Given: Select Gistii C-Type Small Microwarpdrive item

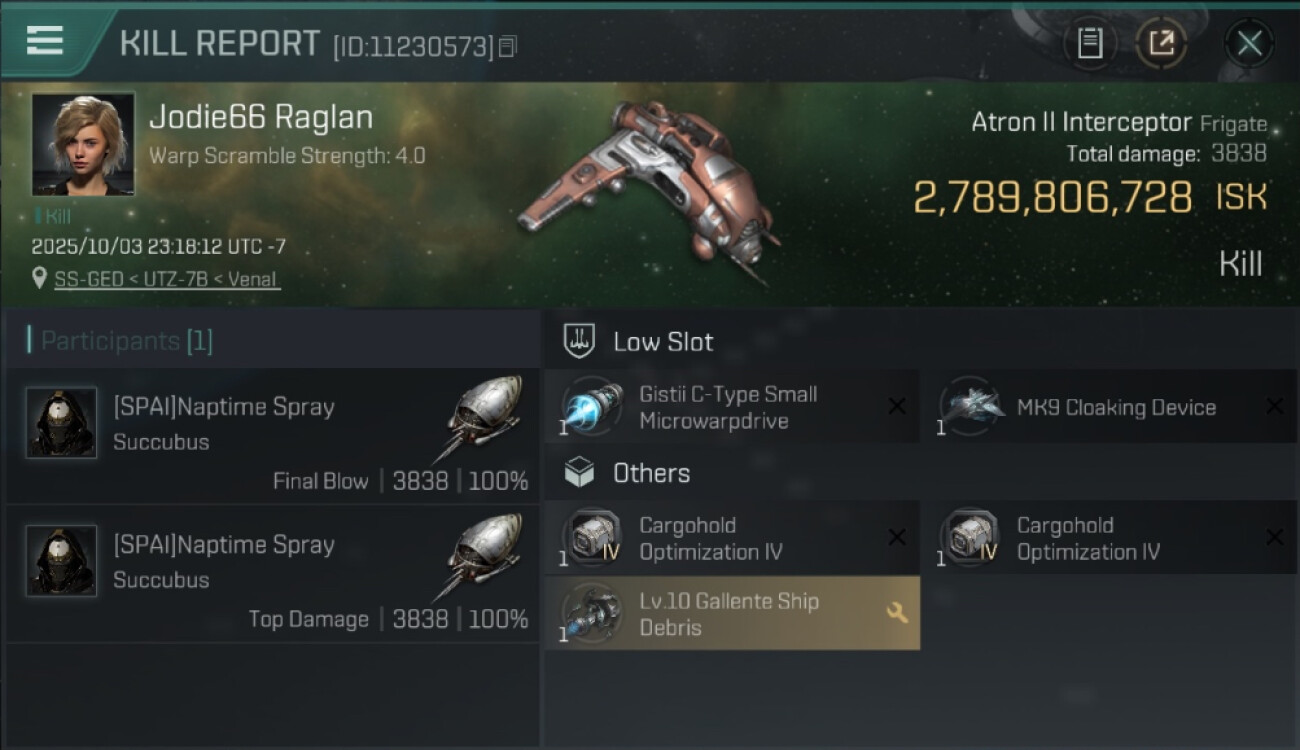Looking at the screenshot, I should pos(730,407).
